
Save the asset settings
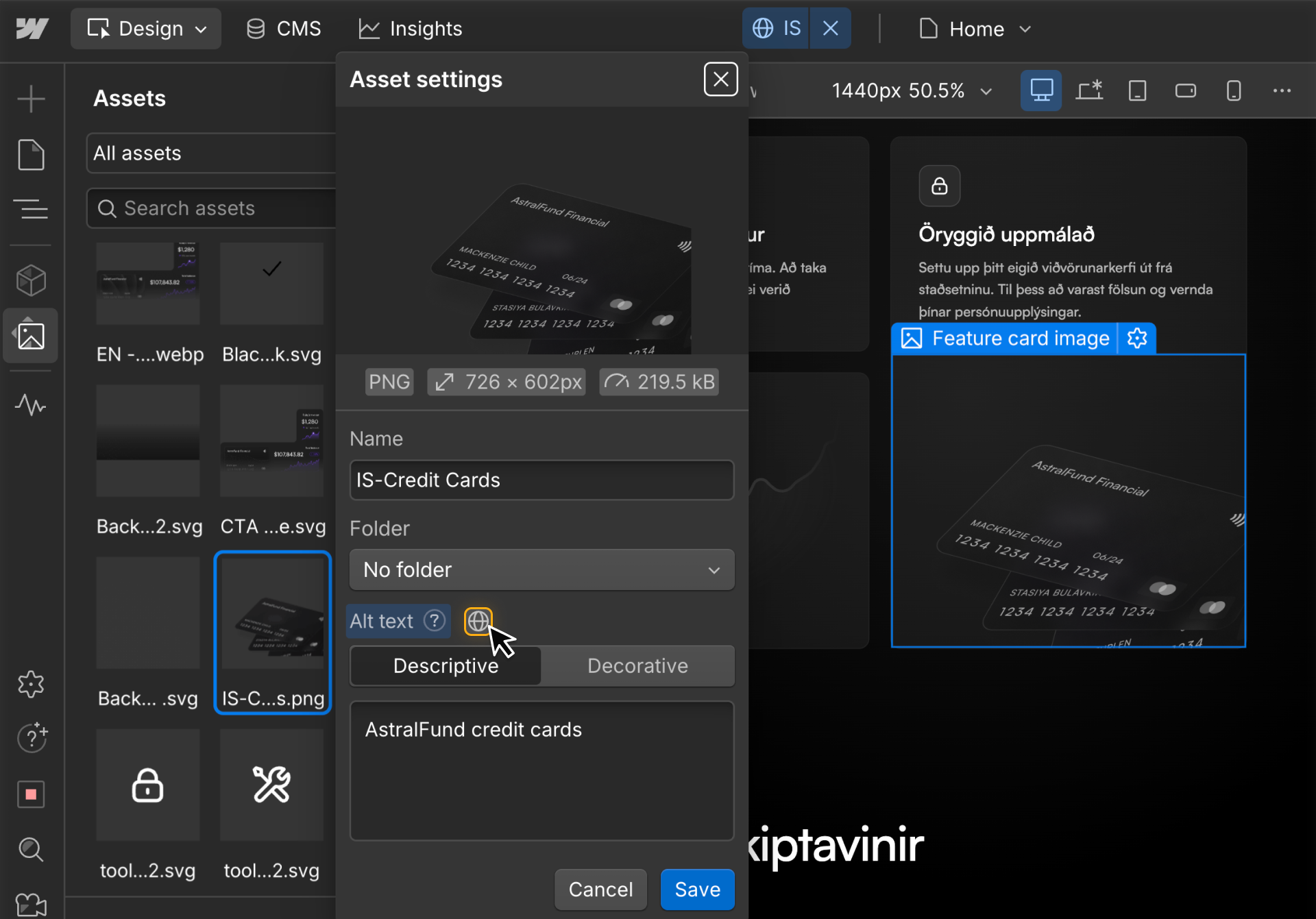pyautogui.click(x=697, y=889)
